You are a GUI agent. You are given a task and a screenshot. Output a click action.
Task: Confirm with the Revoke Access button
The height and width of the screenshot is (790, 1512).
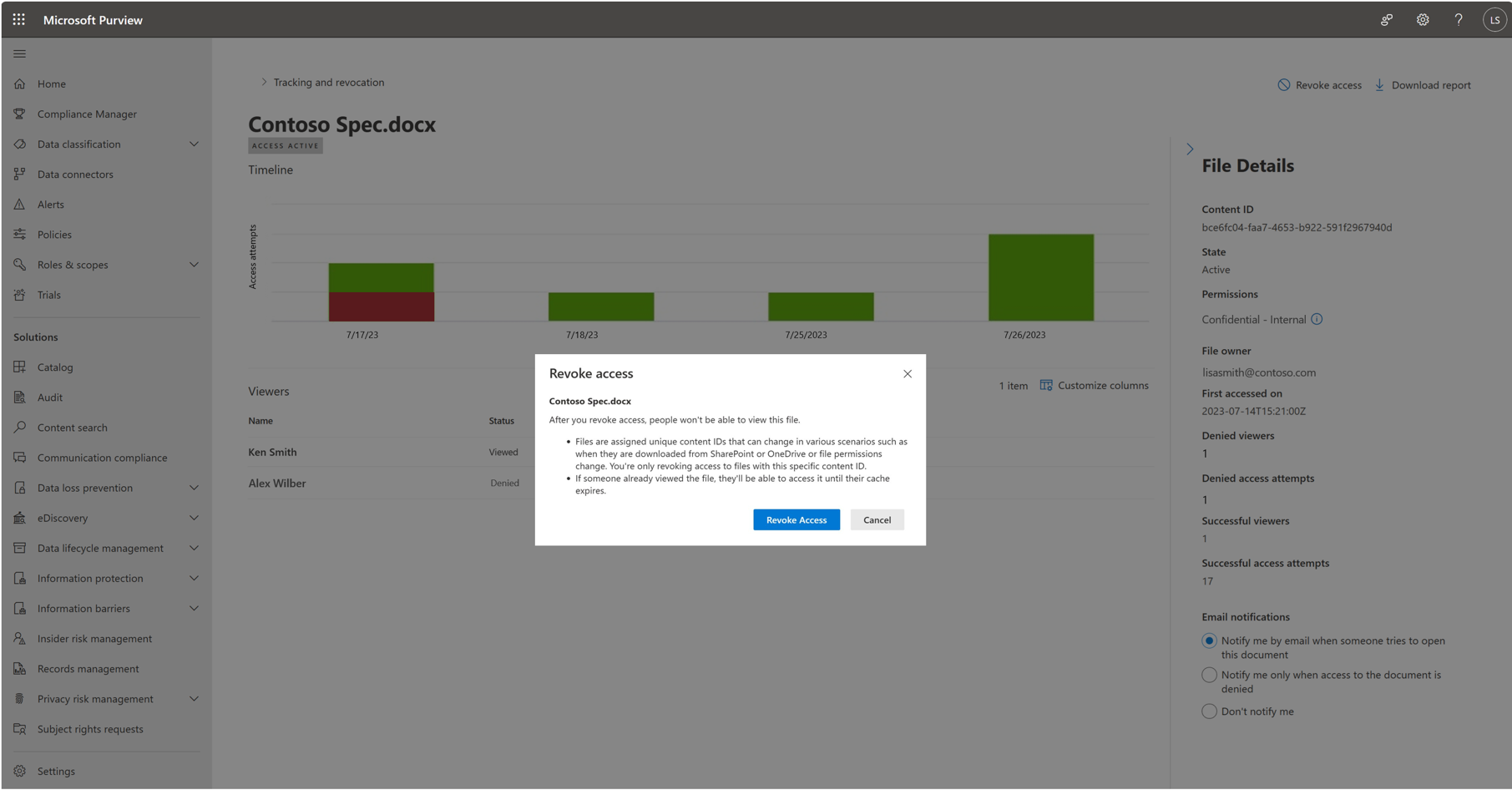click(x=796, y=519)
